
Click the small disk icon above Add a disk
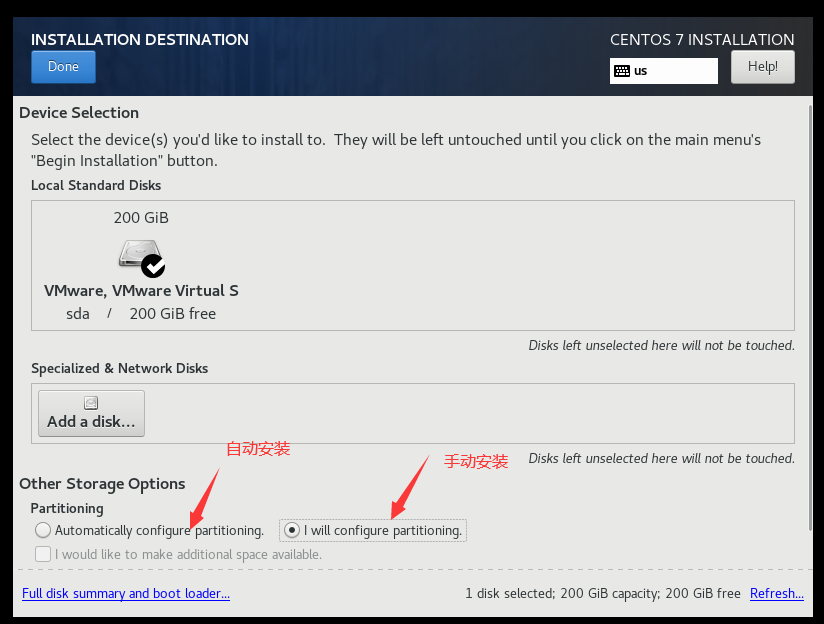click(91, 403)
